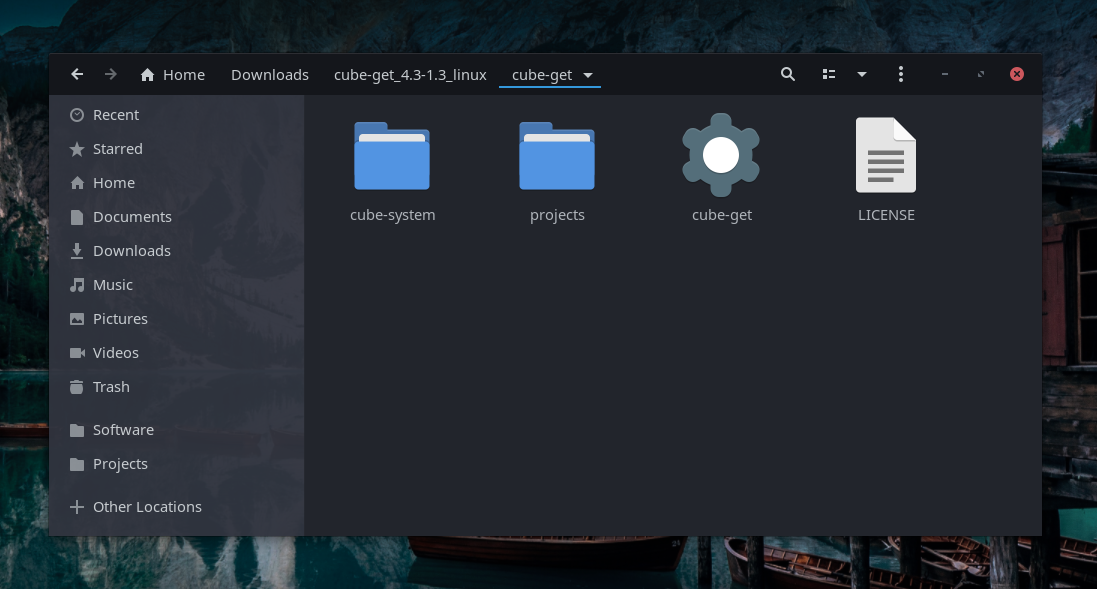This screenshot has width=1097, height=589.
Task: Expand the view options dropdown arrow
Action: [x=861, y=75]
